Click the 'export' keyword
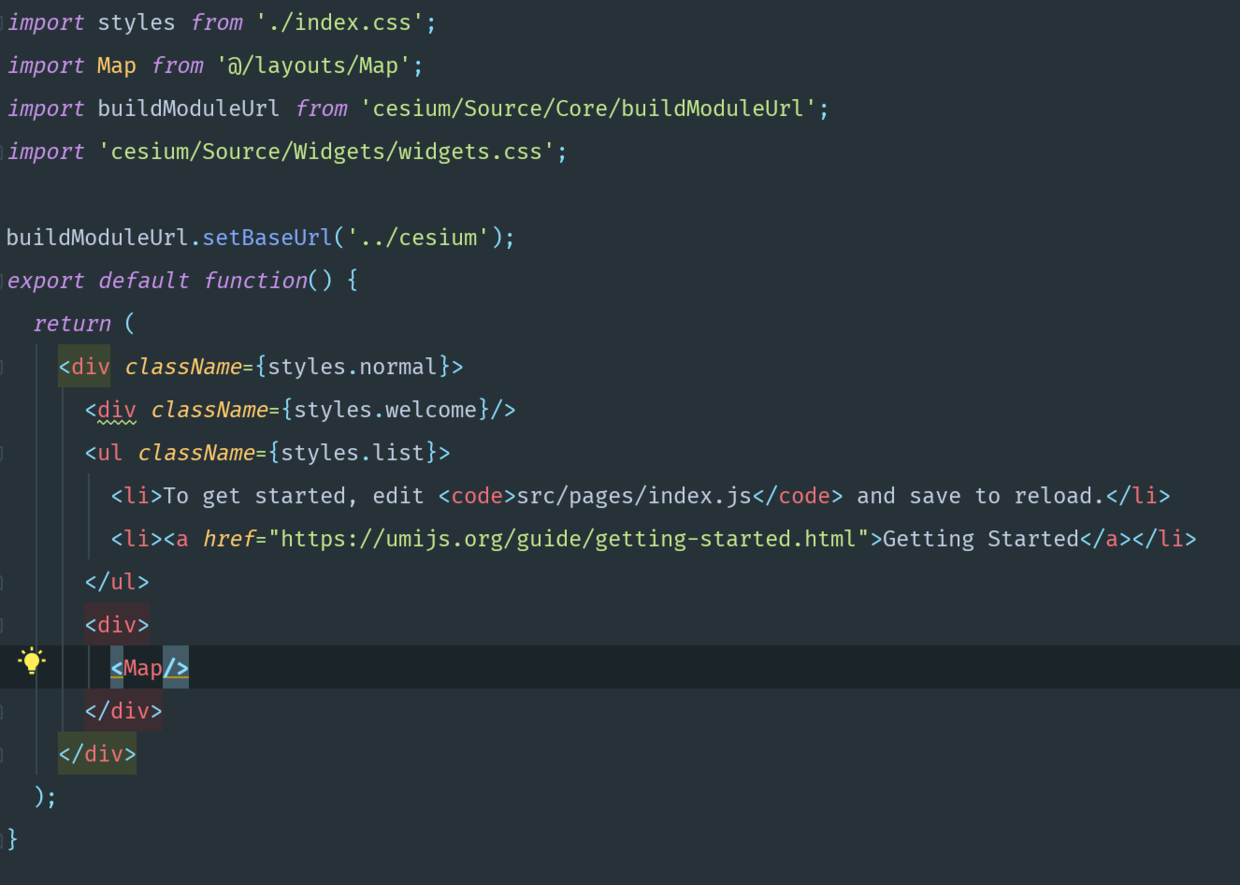Image resolution: width=1240 pixels, height=885 pixels. pyautogui.click(x=46, y=281)
